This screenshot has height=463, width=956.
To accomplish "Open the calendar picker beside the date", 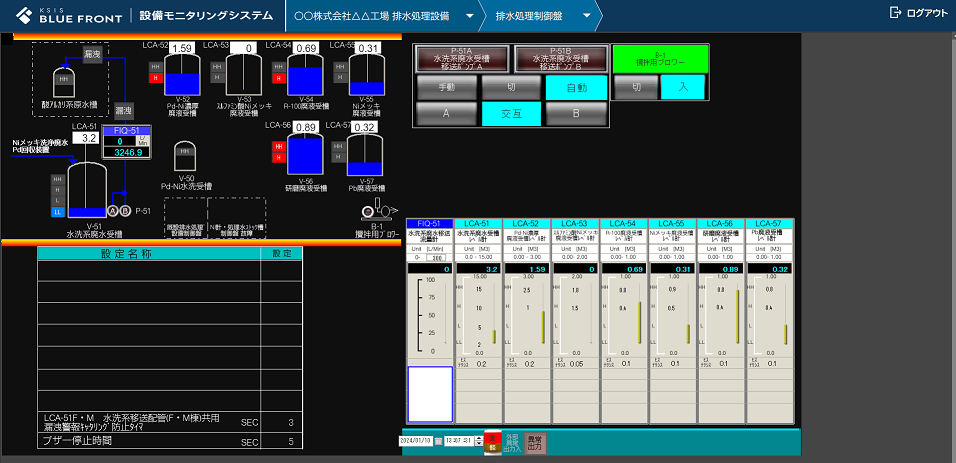I will (437, 440).
